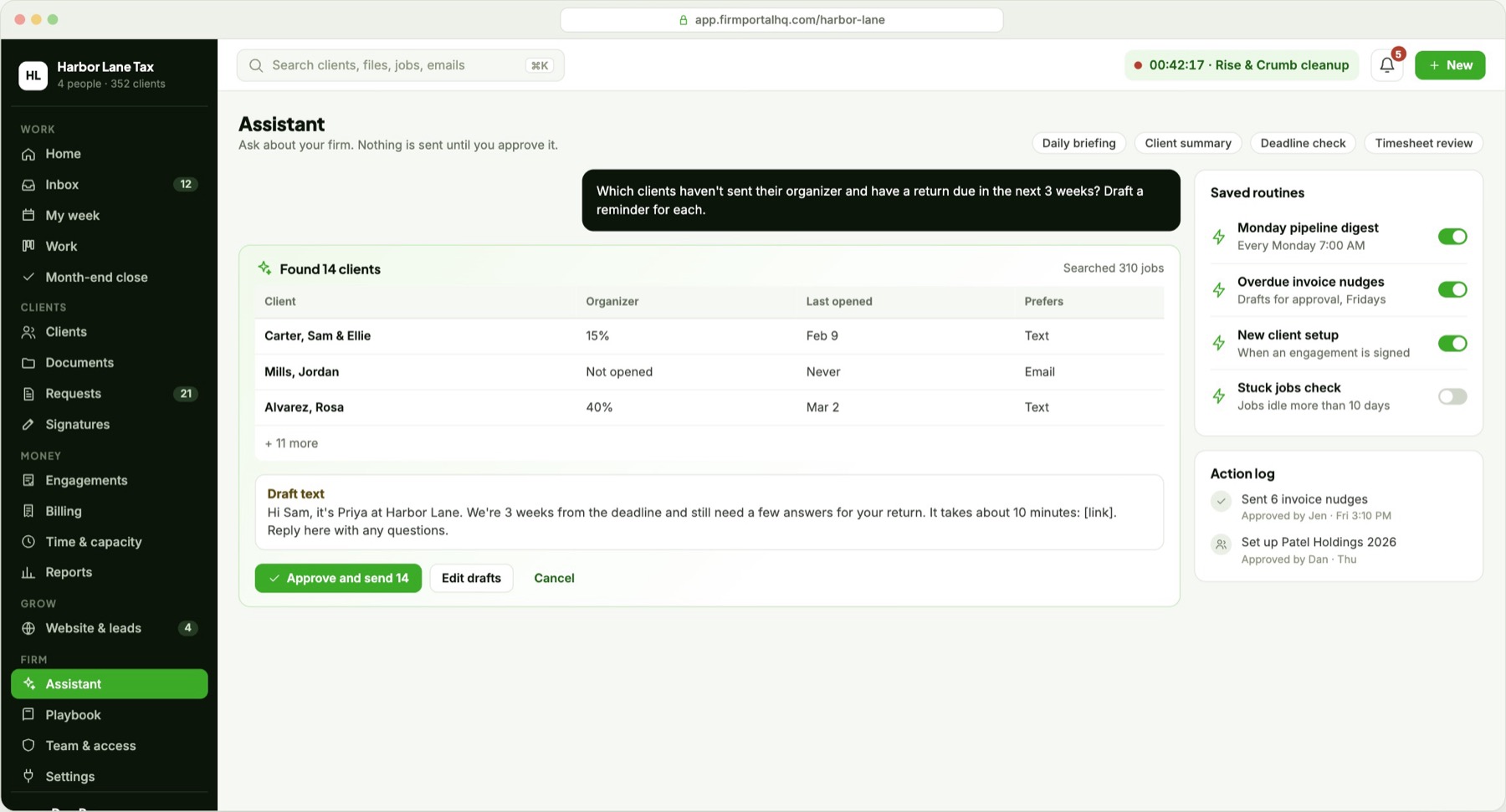Click the Reports bar chart icon

coord(28,573)
